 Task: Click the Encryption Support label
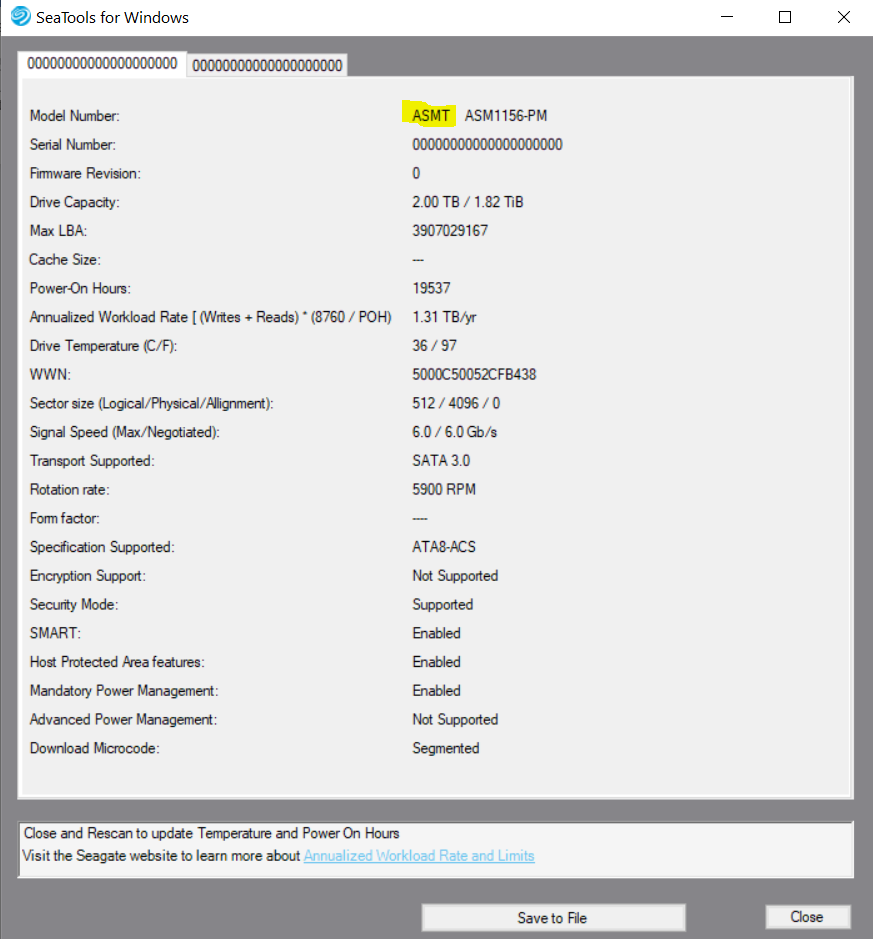88,575
